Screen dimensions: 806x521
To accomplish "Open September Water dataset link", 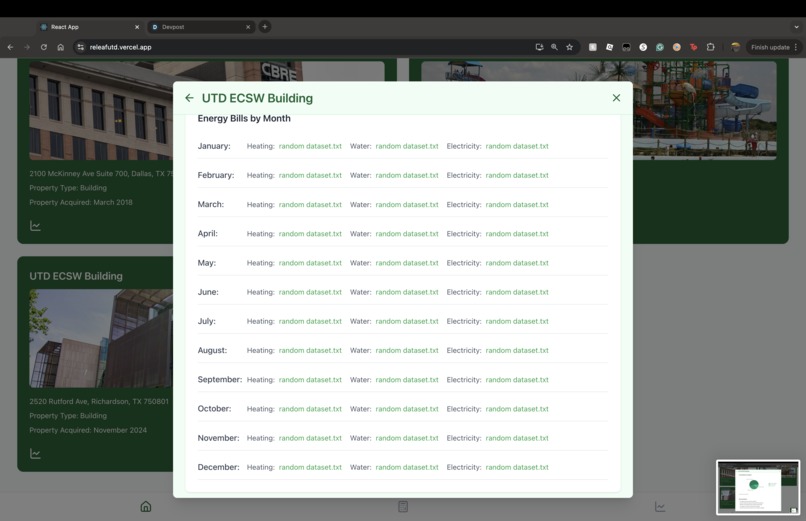I will [407, 380].
